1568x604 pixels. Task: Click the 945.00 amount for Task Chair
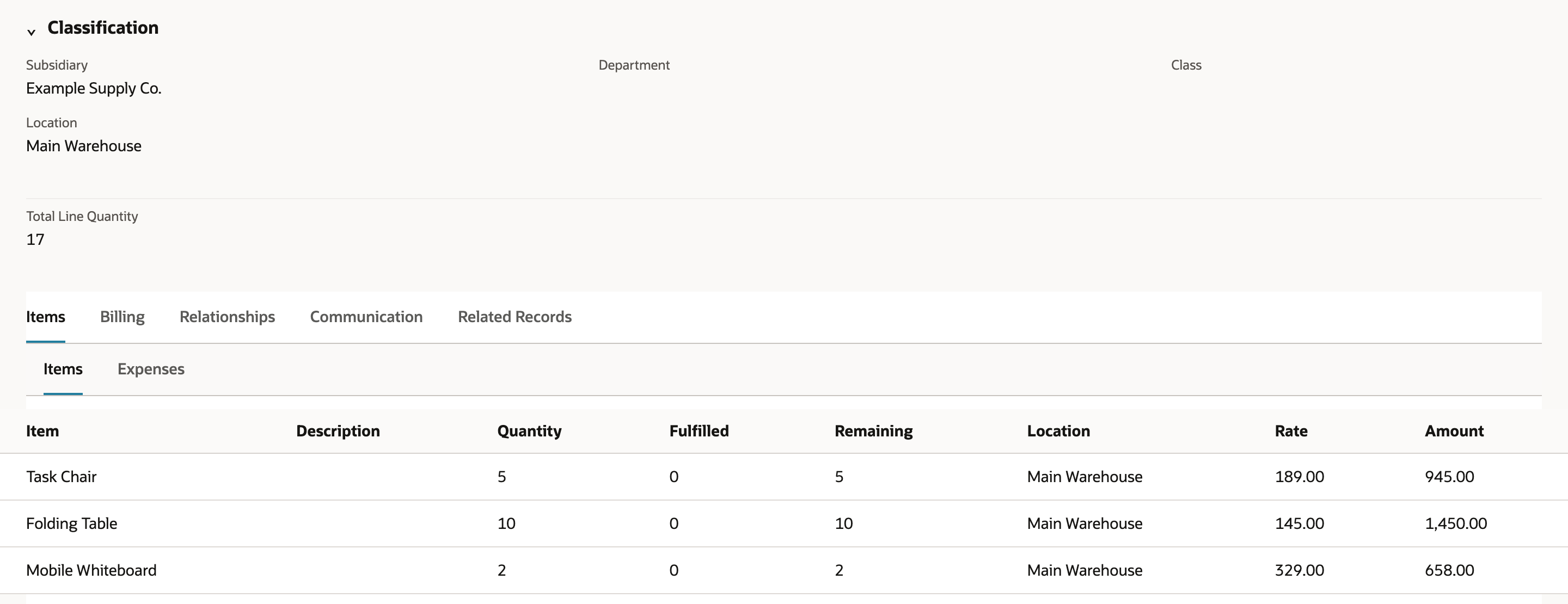pyautogui.click(x=1449, y=477)
